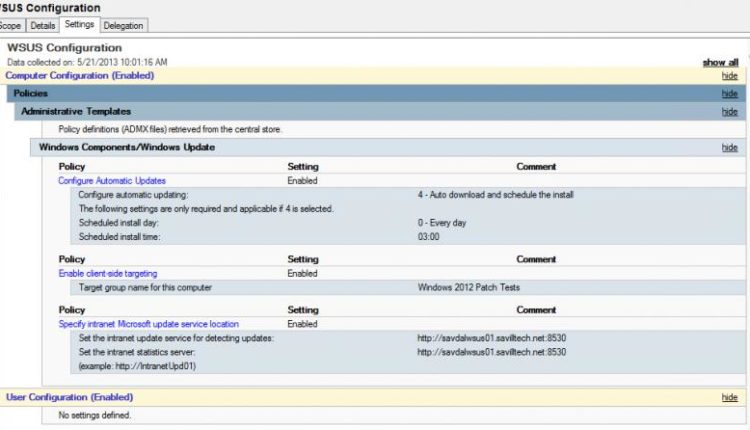Click hide link on Administrative Templates row
The height and width of the screenshot is (430, 750).
(x=729, y=112)
